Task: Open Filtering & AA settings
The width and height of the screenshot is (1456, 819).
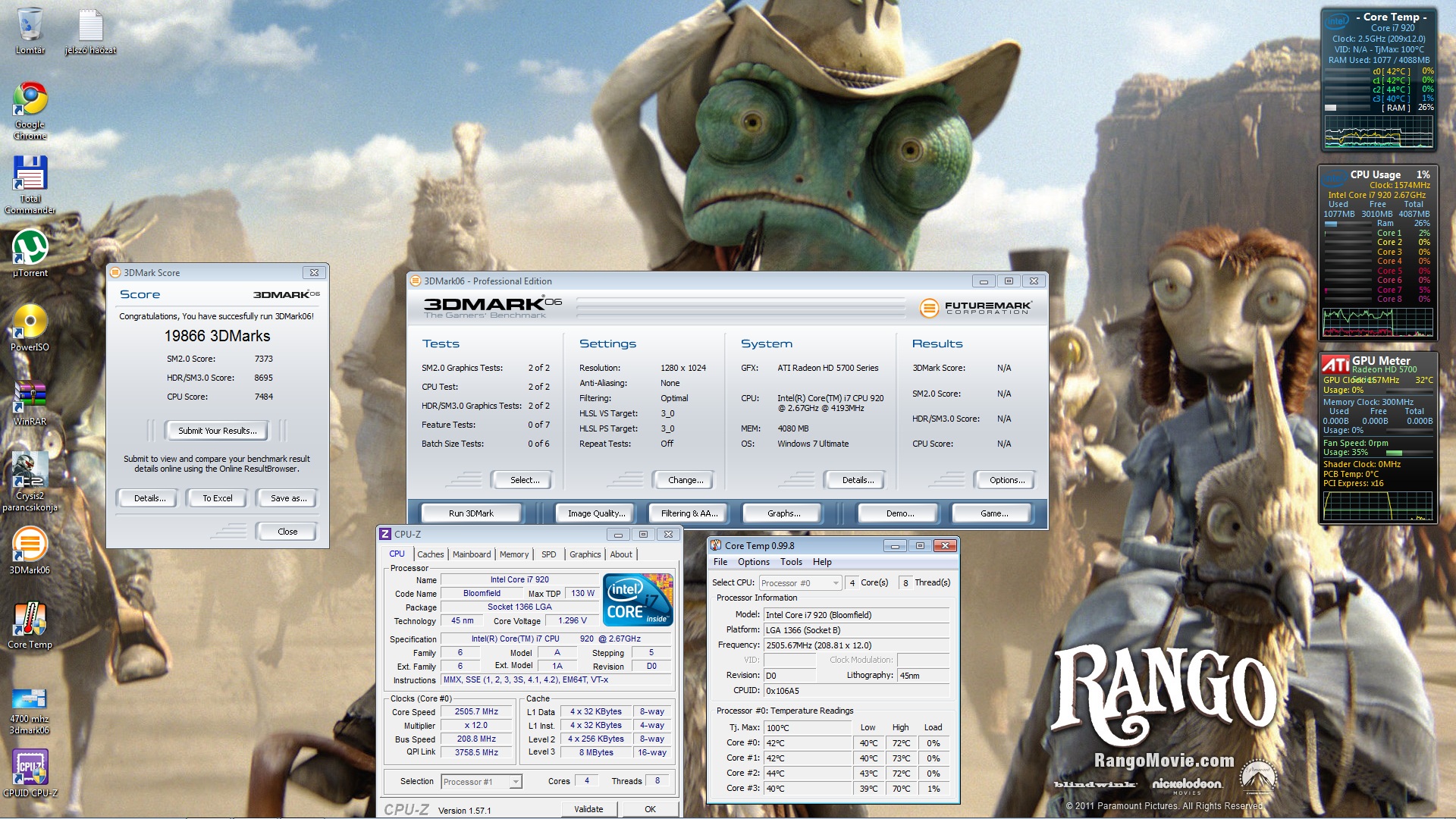Action: pyautogui.click(x=689, y=513)
